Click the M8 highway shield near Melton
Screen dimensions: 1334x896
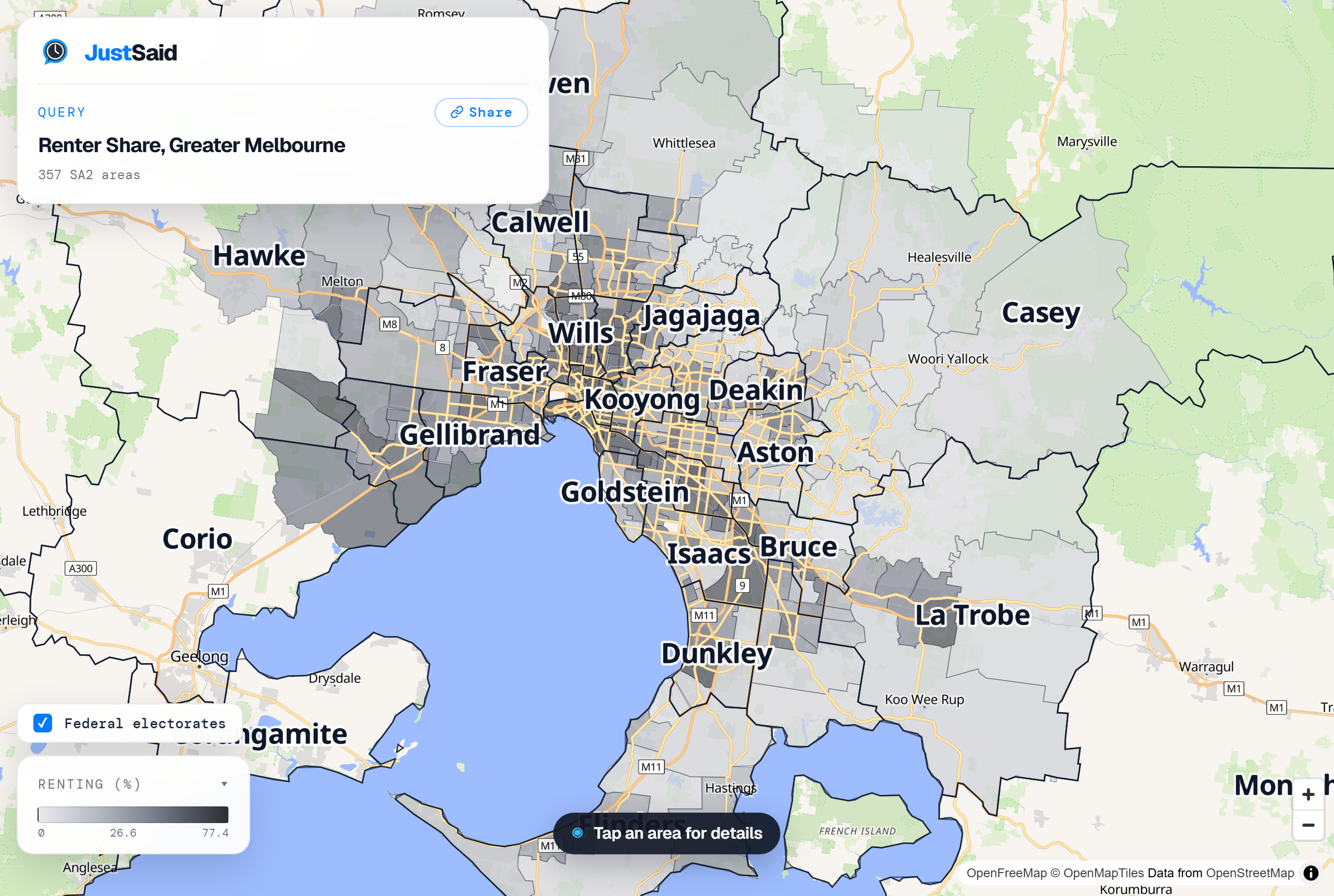389,324
